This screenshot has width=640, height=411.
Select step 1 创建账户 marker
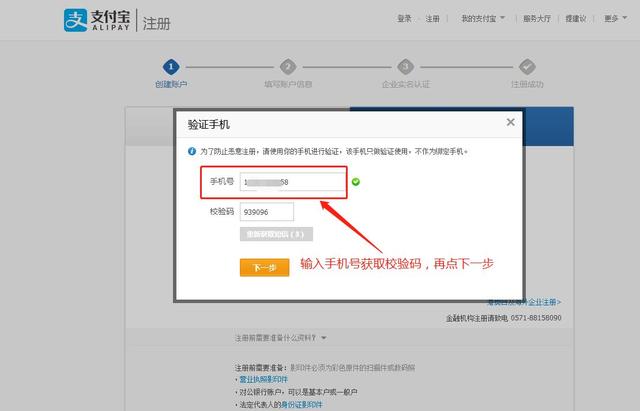[171, 67]
